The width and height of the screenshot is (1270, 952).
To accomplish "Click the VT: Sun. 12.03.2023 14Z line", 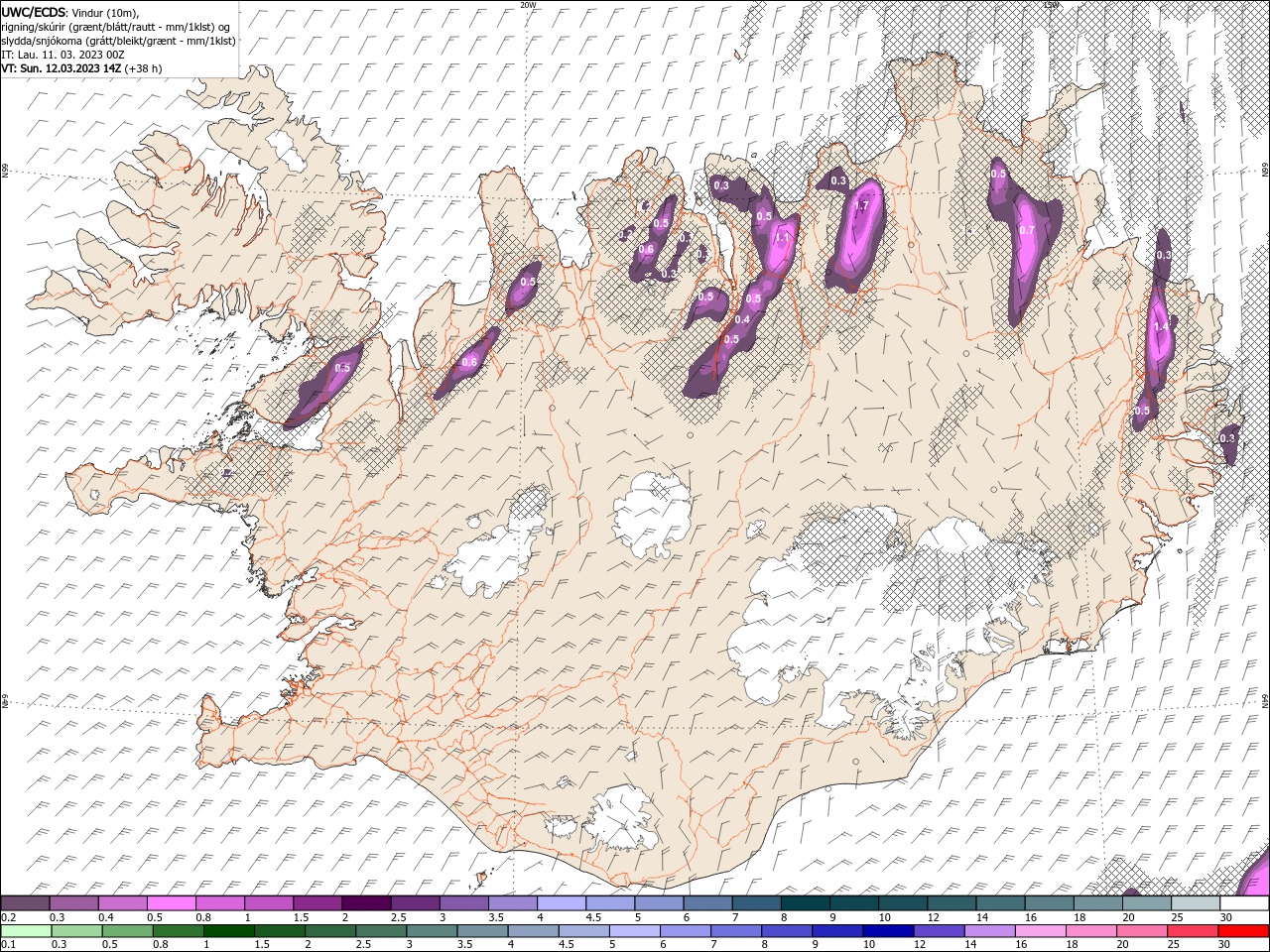I will pos(62,68).
